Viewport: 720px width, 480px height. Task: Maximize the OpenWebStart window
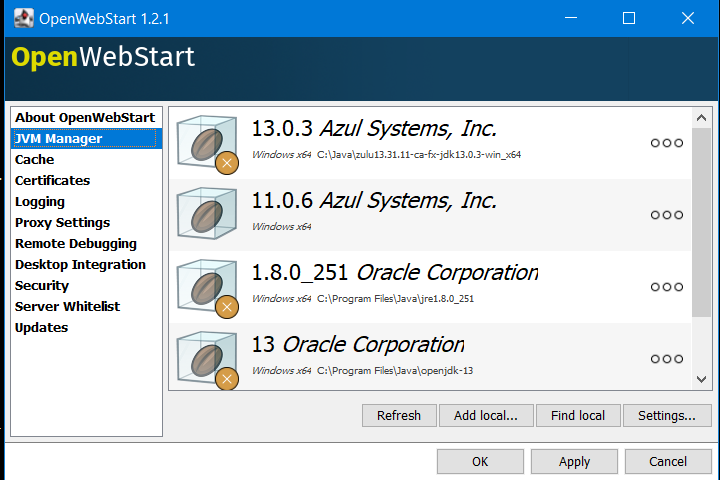pyautogui.click(x=629, y=18)
